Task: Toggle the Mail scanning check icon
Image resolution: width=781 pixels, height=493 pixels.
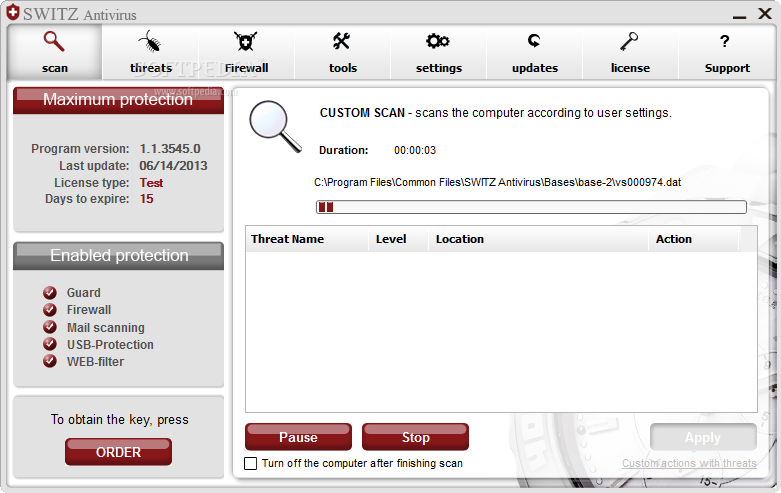Action: click(50, 327)
